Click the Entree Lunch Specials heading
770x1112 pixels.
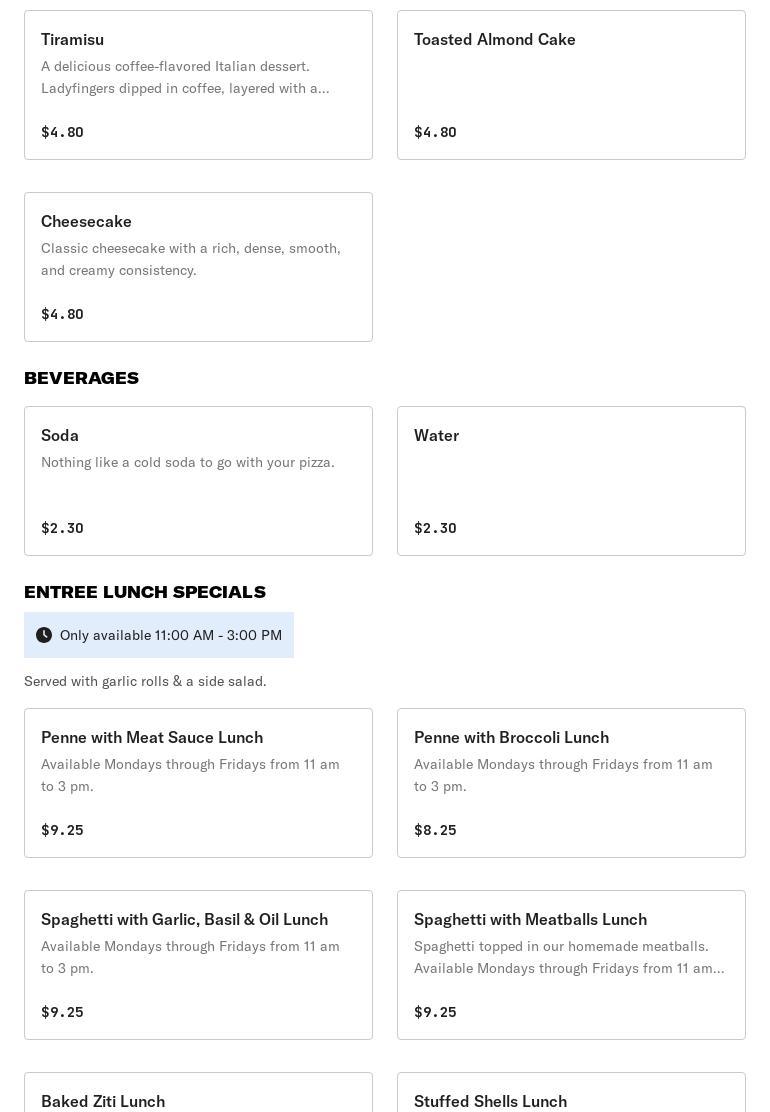tap(145, 592)
